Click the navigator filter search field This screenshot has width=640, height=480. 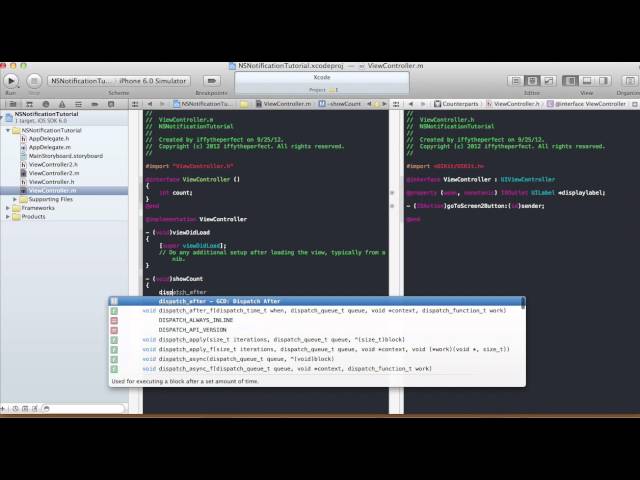pos(83,408)
